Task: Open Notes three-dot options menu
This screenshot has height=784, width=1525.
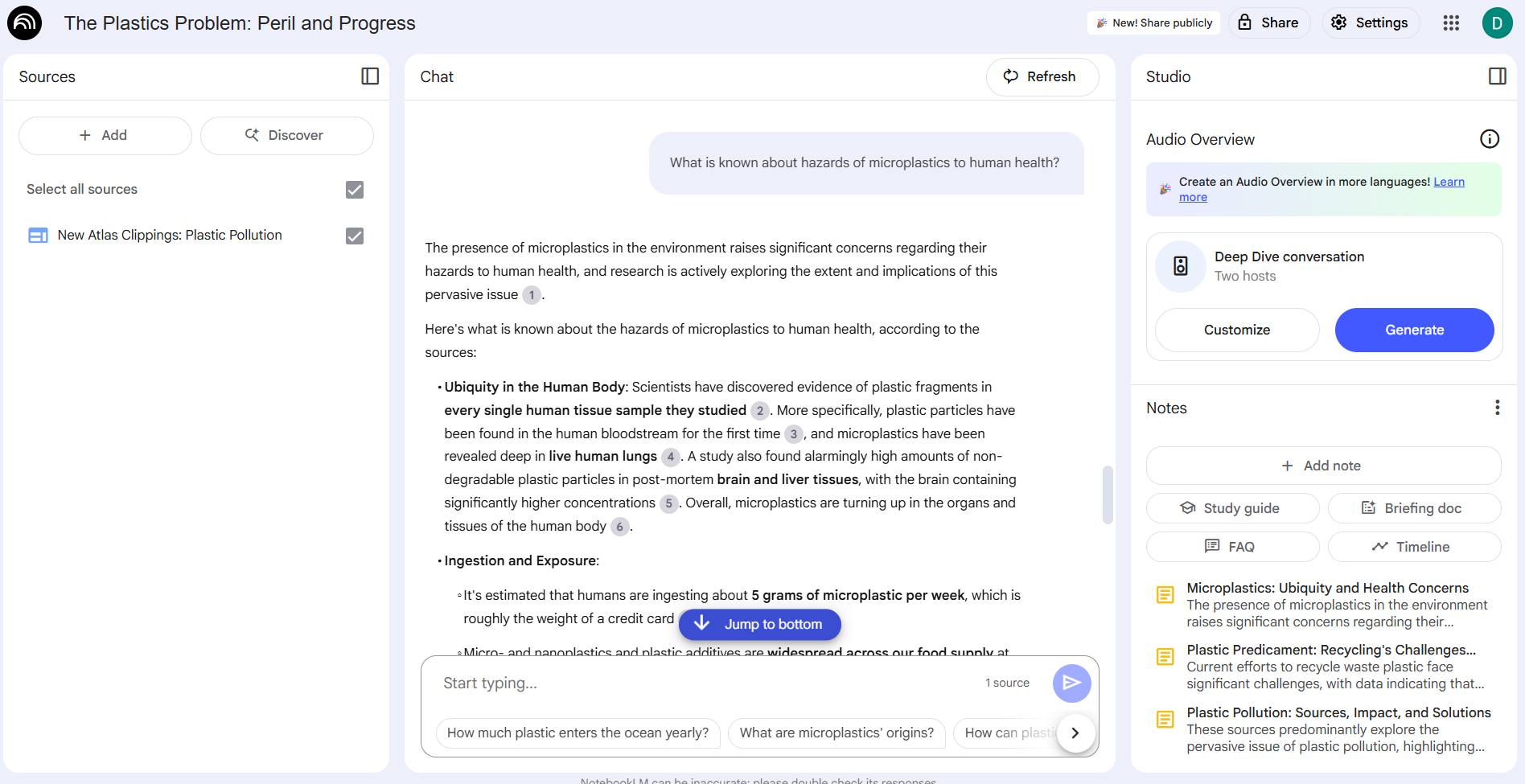Action: [x=1497, y=408]
